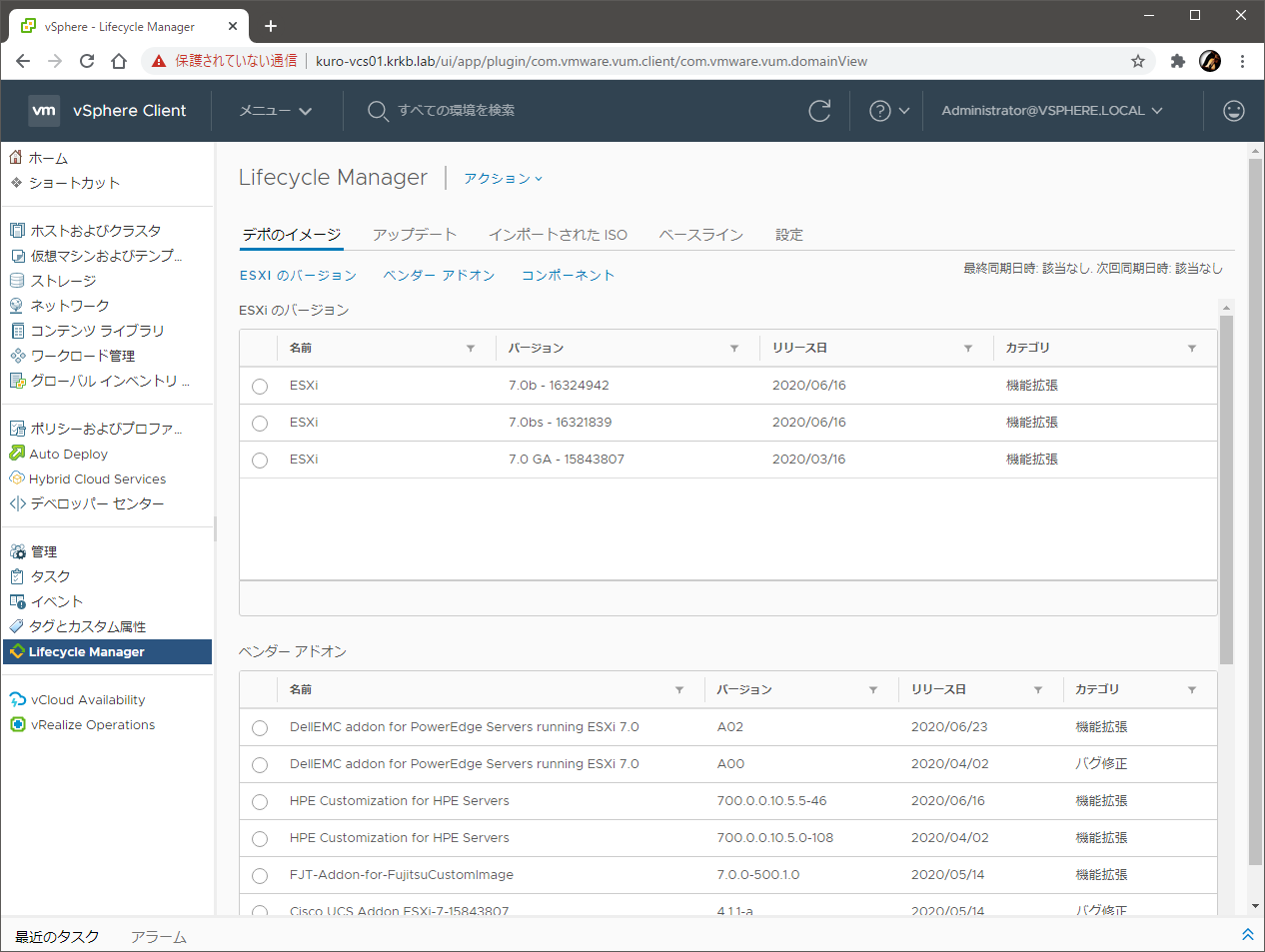Image resolution: width=1265 pixels, height=952 pixels.
Task: Select ESXi 7.0 GA - 15843807 radio button
Action: pos(260,461)
